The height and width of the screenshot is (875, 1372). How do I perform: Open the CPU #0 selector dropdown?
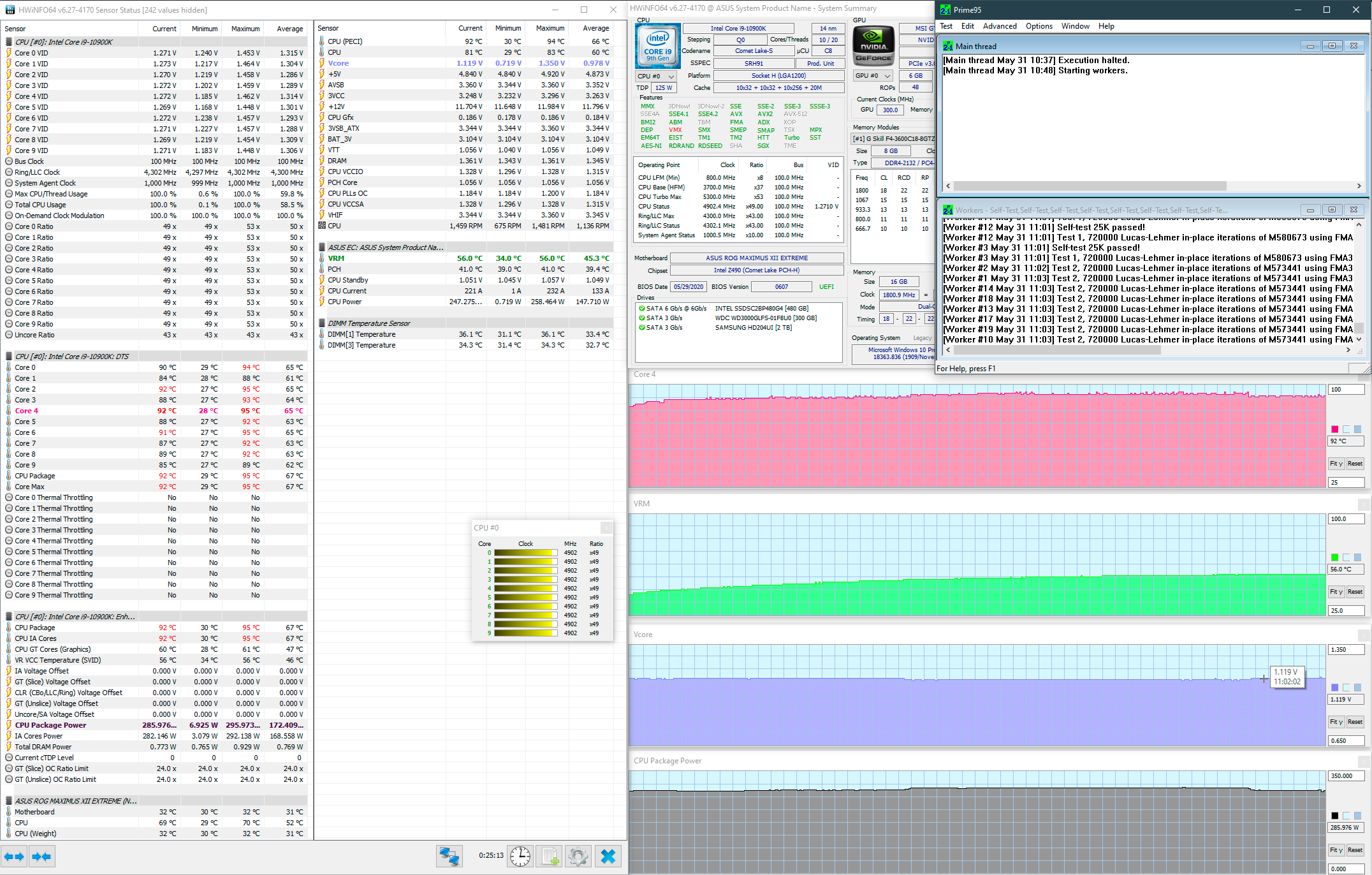[655, 76]
